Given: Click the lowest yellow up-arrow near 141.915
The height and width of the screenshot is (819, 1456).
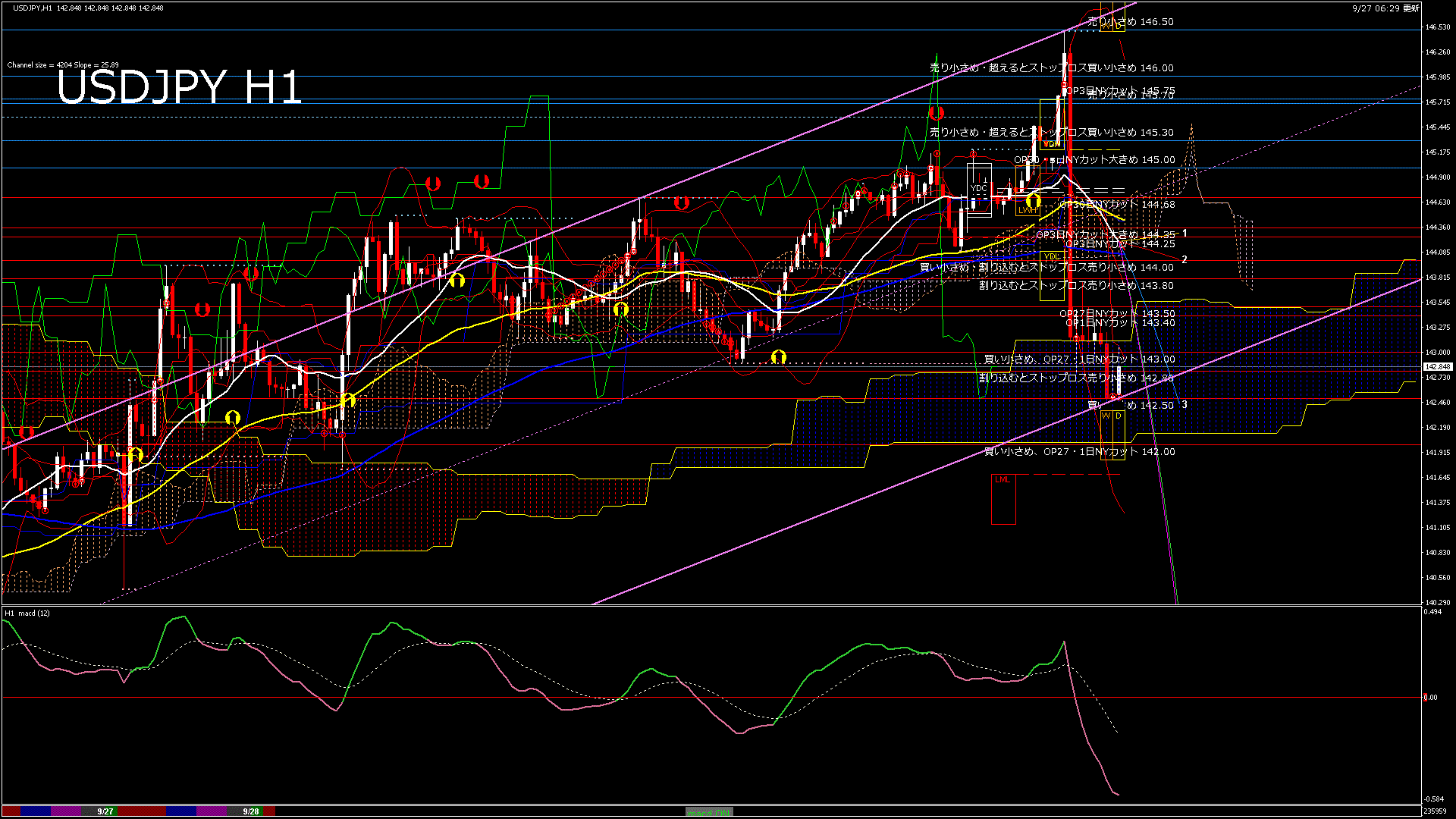Looking at the screenshot, I should coord(135,454).
